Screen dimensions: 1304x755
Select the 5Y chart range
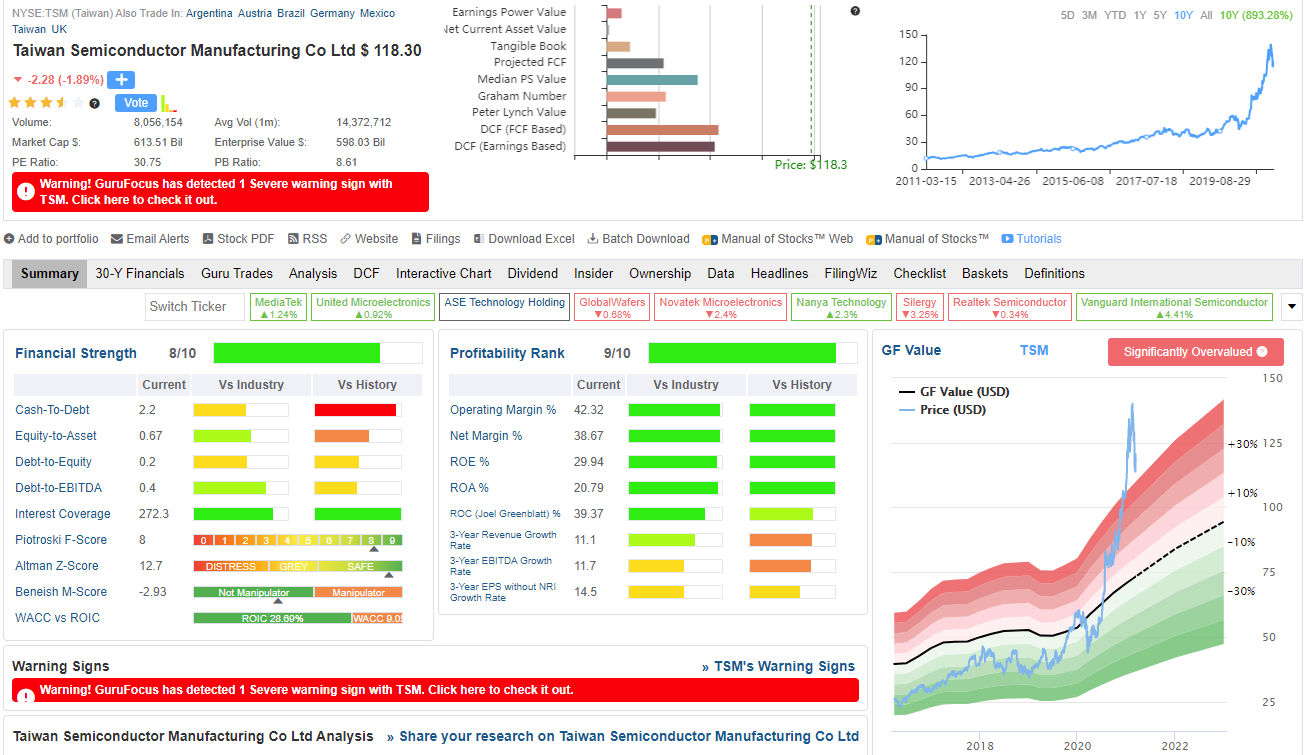(x=1160, y=15)
